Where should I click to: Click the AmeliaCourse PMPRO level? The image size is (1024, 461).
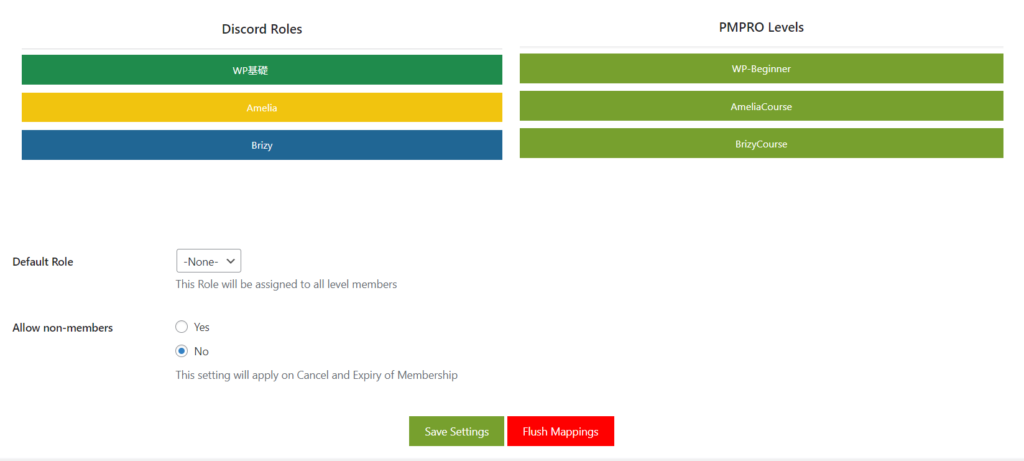[x=761, y=106]
